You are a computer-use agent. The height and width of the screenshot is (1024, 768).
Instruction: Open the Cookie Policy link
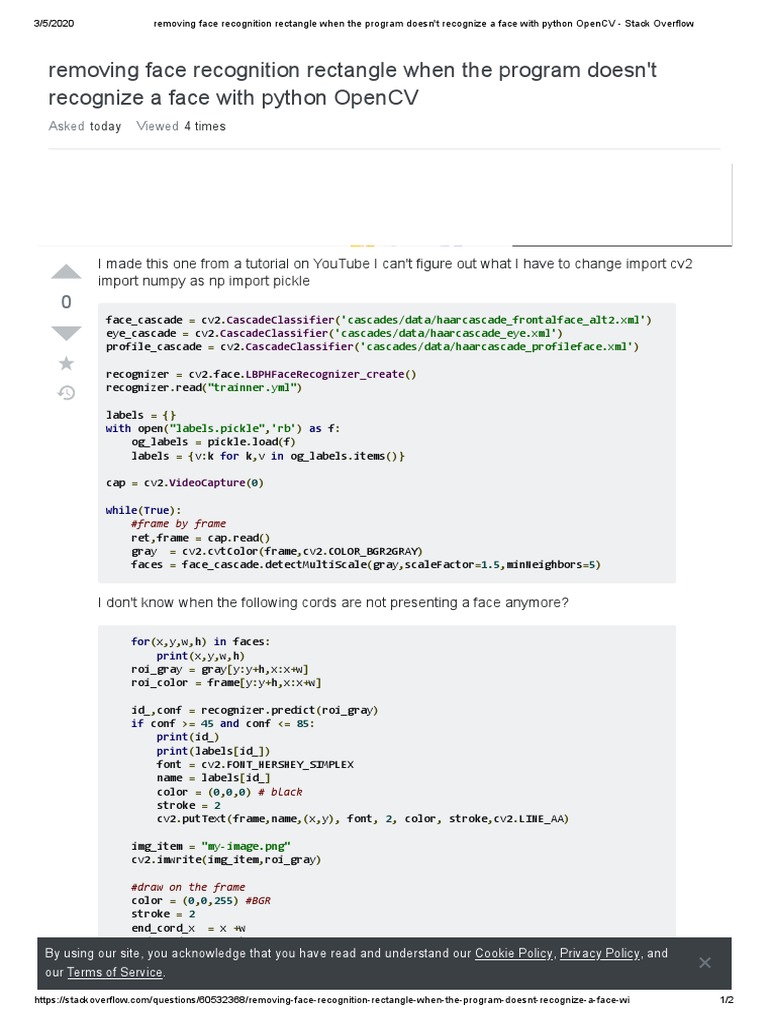point(515,953)
